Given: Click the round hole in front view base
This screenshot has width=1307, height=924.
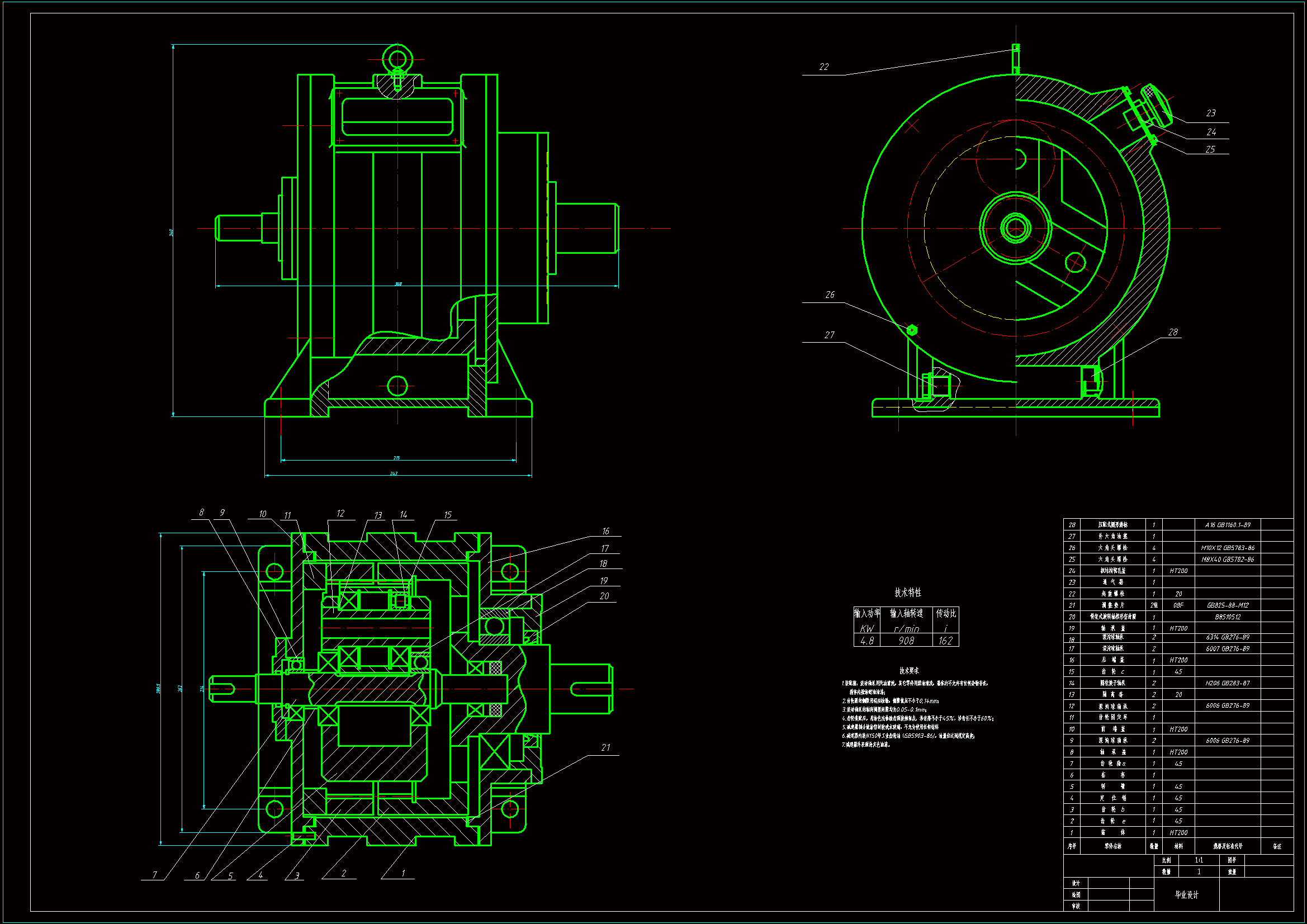Looking at the screenshot, I should tap(397, 386).
